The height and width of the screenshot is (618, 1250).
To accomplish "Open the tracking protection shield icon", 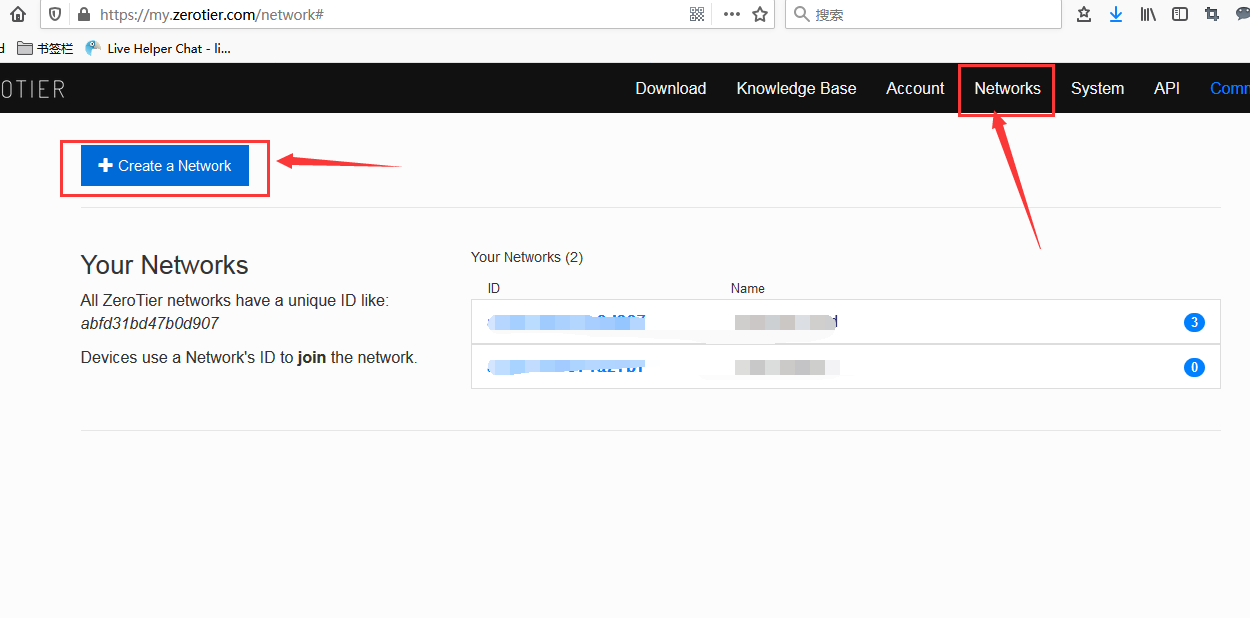I will tap(55, 14).
